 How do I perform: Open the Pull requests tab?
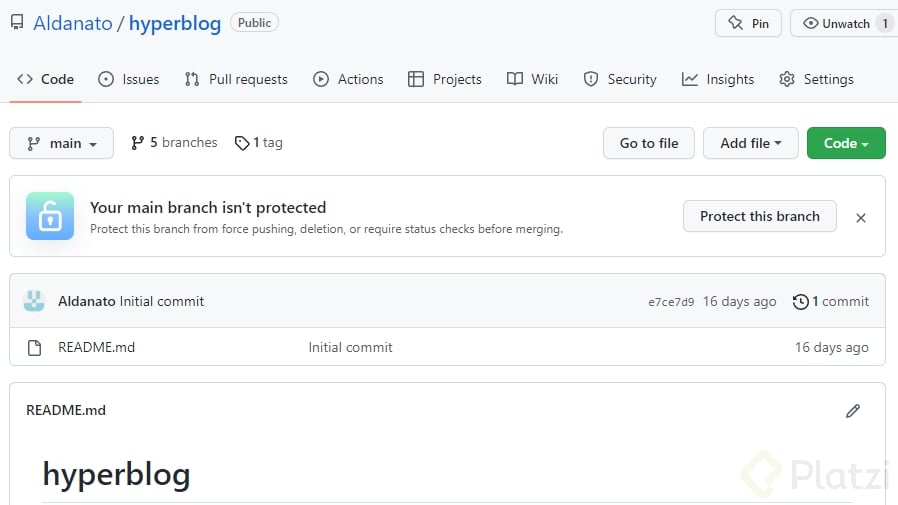(x=236, y=79)
